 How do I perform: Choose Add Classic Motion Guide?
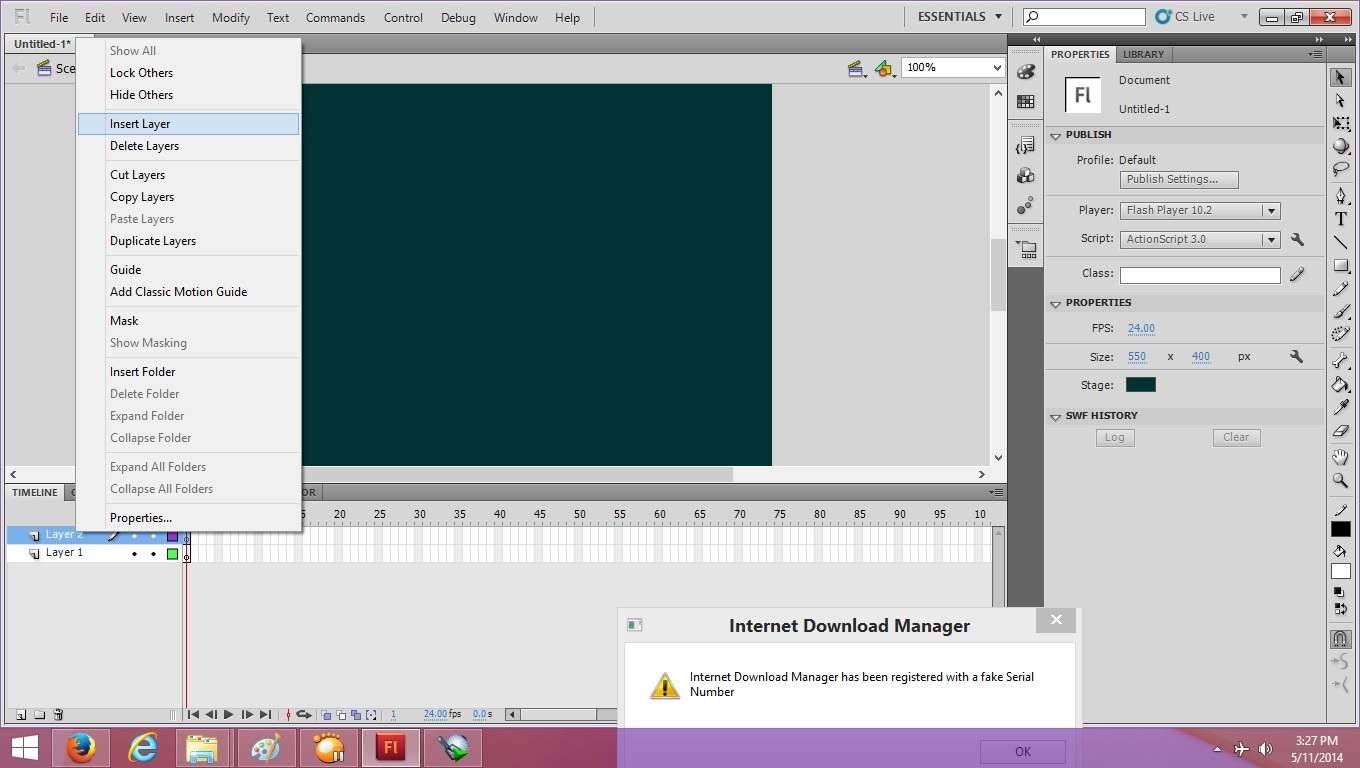pos(188,292)
